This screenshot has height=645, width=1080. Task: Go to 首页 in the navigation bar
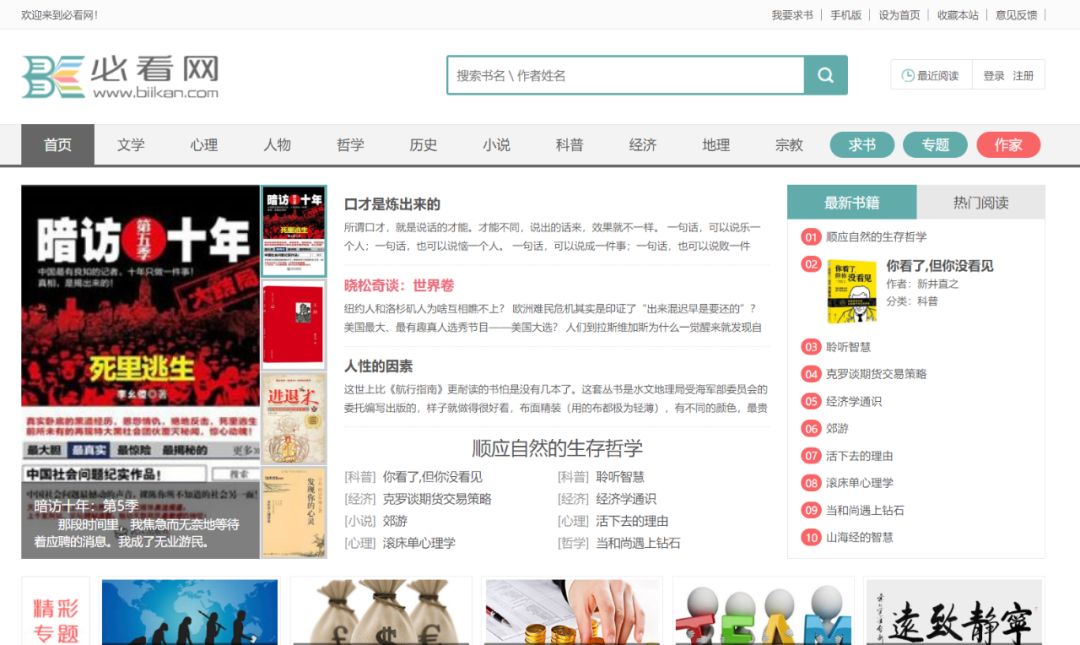pos(57,144)
